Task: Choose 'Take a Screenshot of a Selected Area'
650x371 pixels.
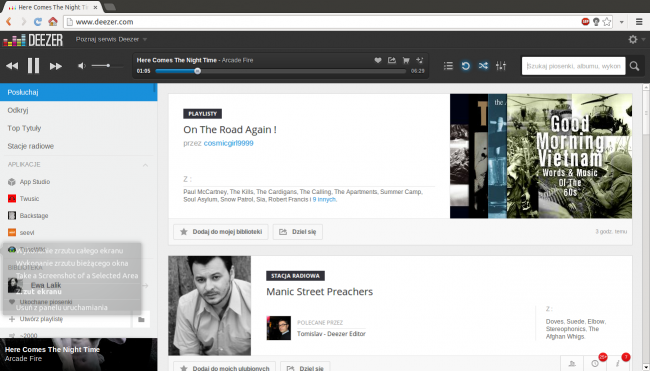Action: click(x=77, y=276)
